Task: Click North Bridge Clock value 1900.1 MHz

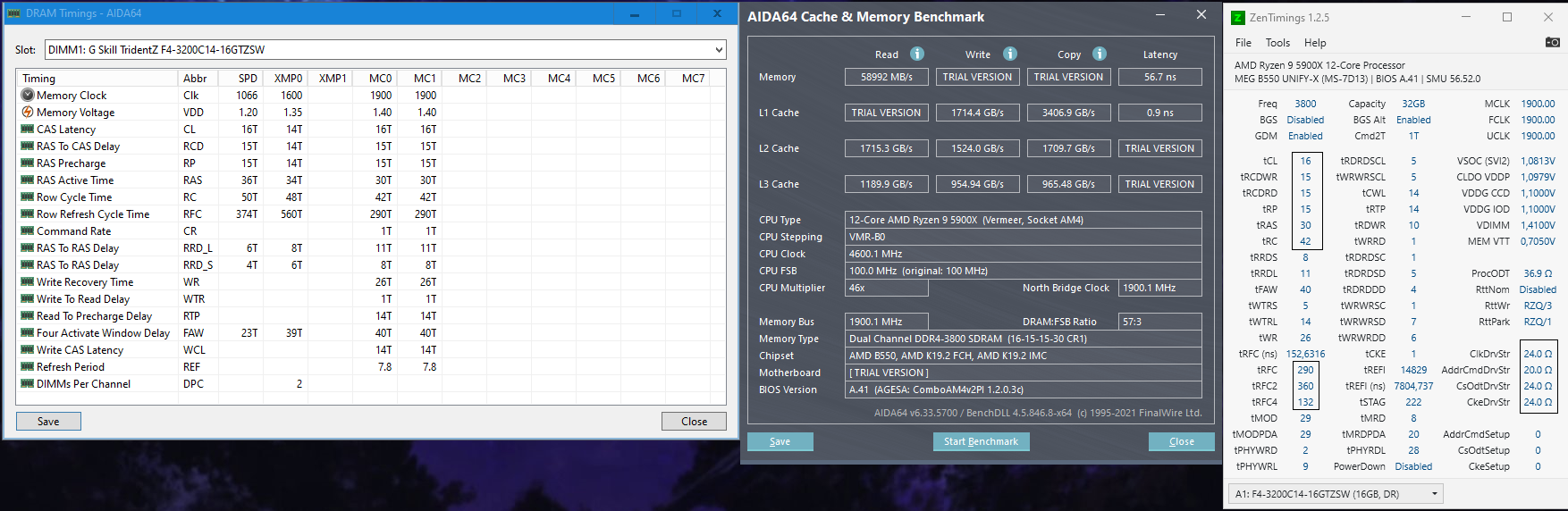Action: click(x=1160, y=288)
